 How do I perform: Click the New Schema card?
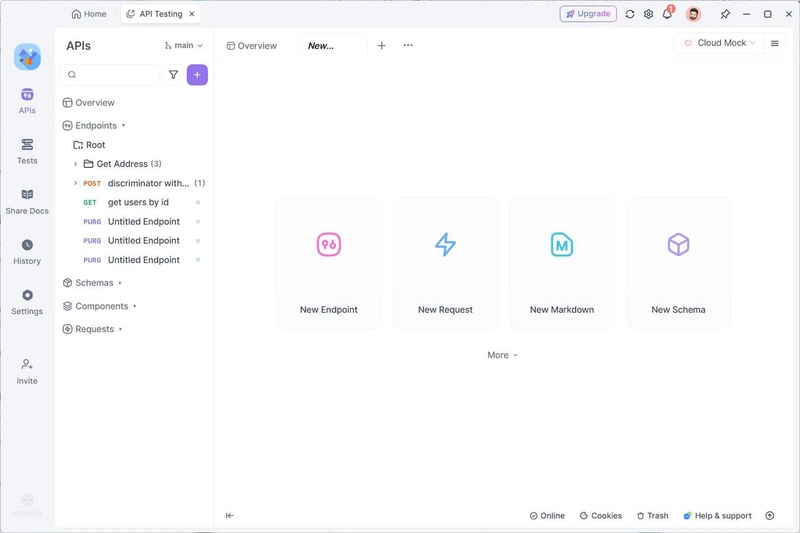click(678, 263)
